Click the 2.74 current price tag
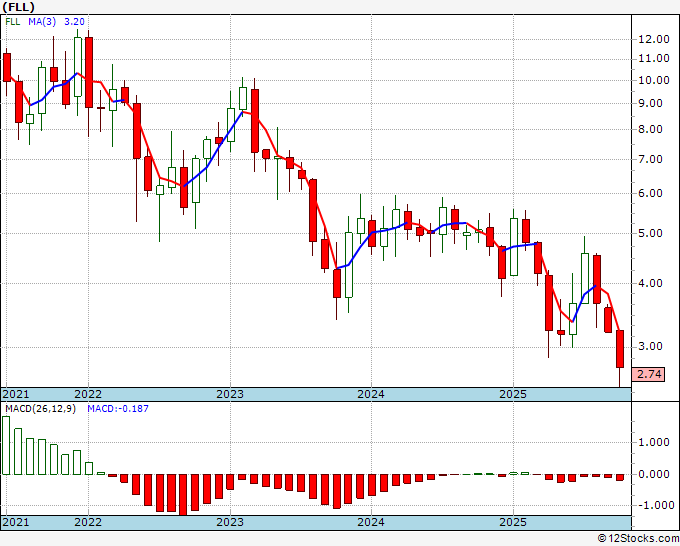 (649, 374)
